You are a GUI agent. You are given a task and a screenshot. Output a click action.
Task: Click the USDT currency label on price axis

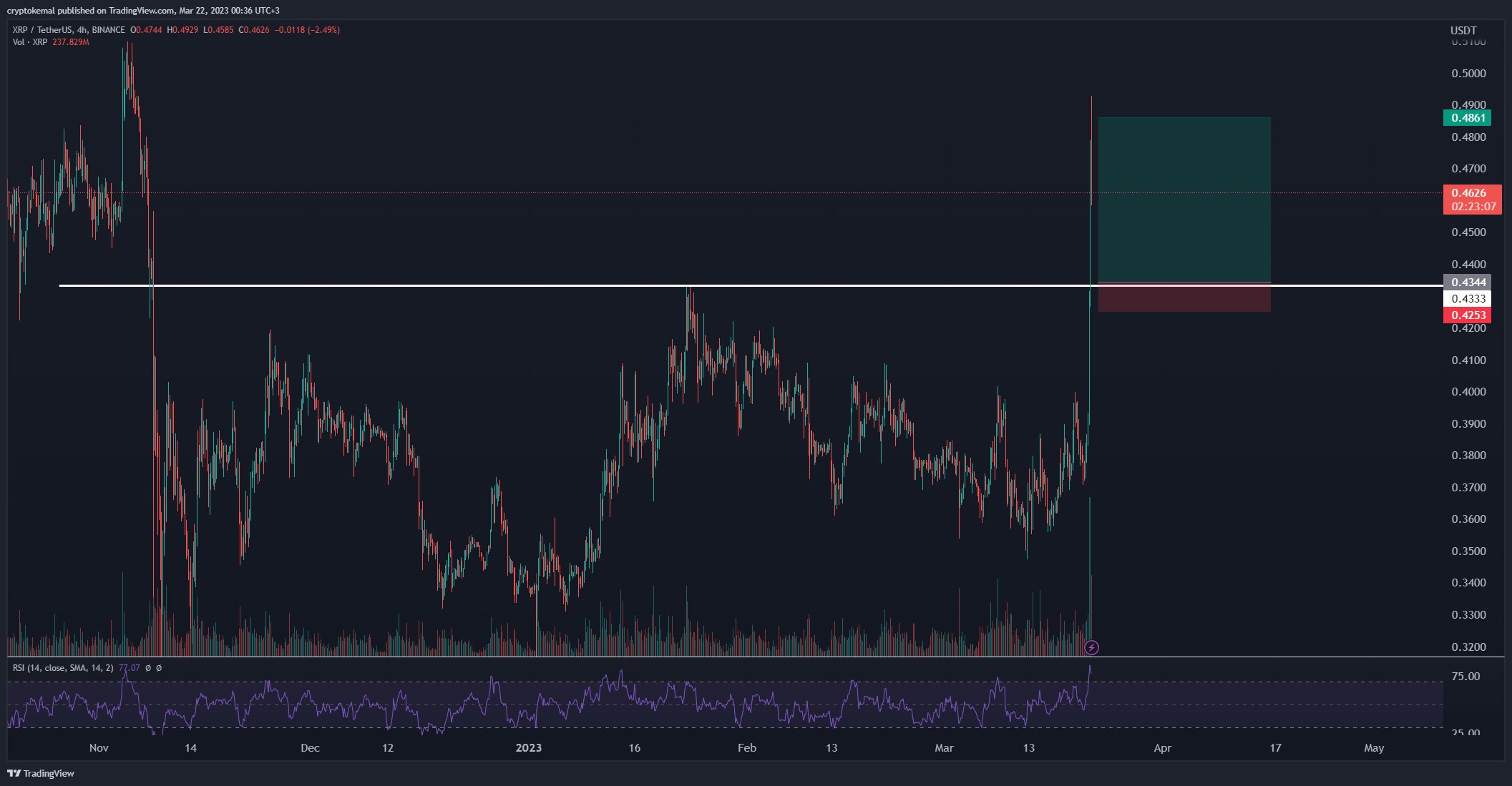click(1463, 30)
